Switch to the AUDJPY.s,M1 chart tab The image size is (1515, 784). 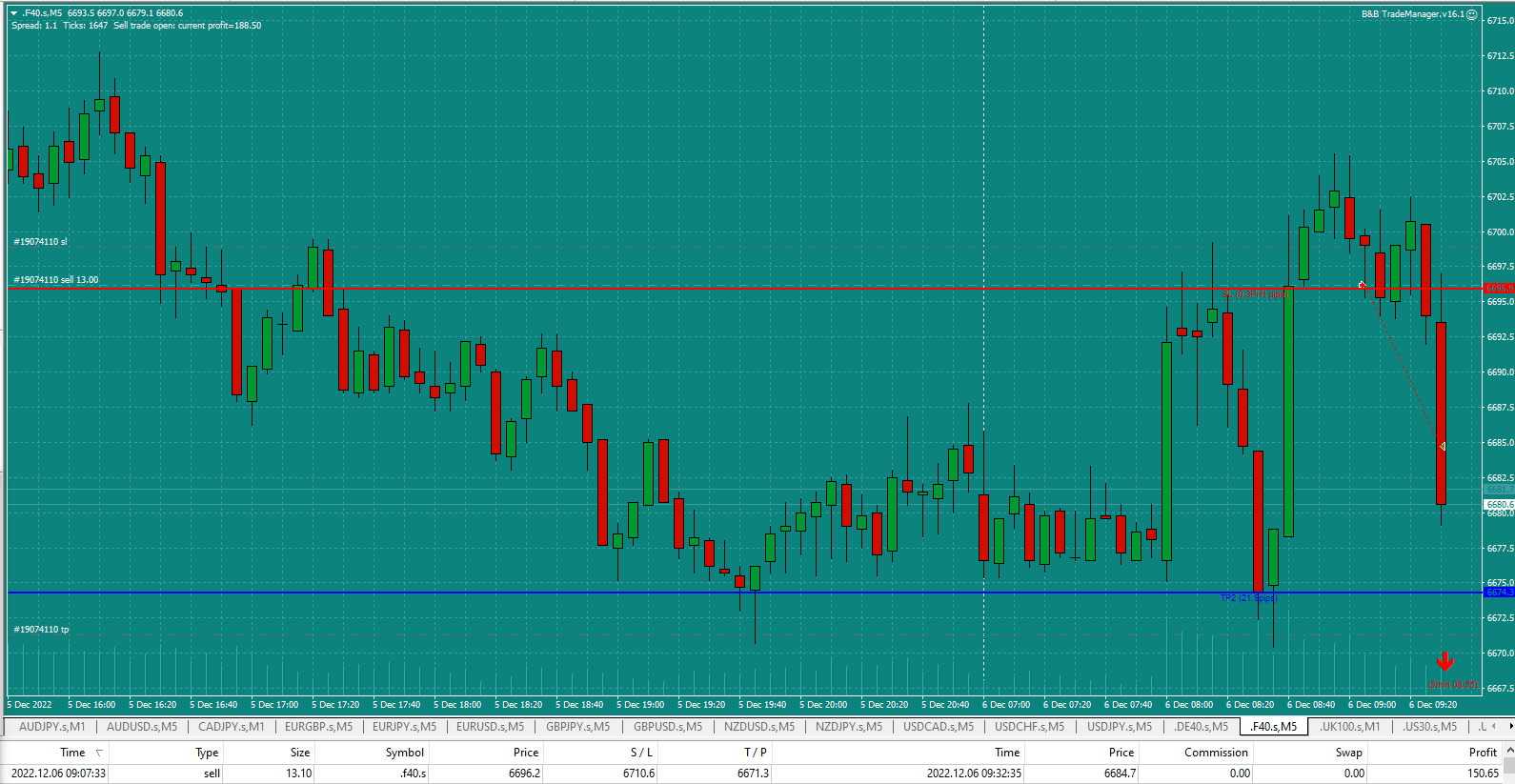(51, 727)
